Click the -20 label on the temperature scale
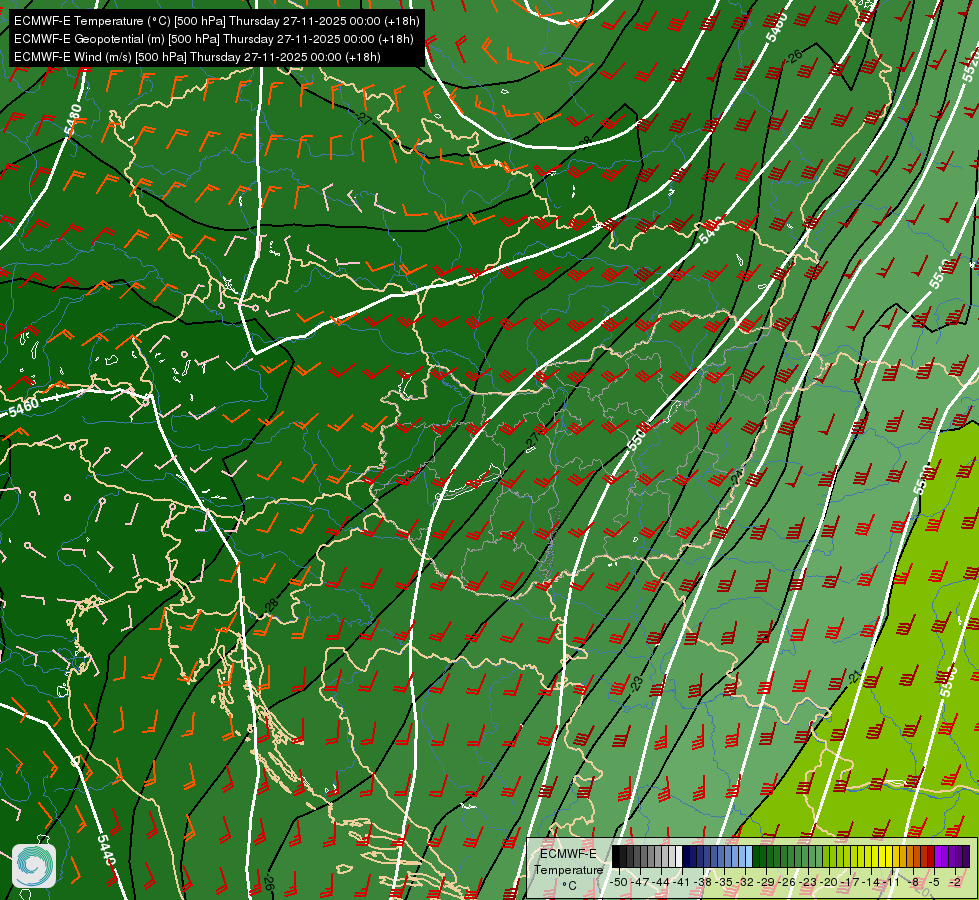 (x=829, y=883)
